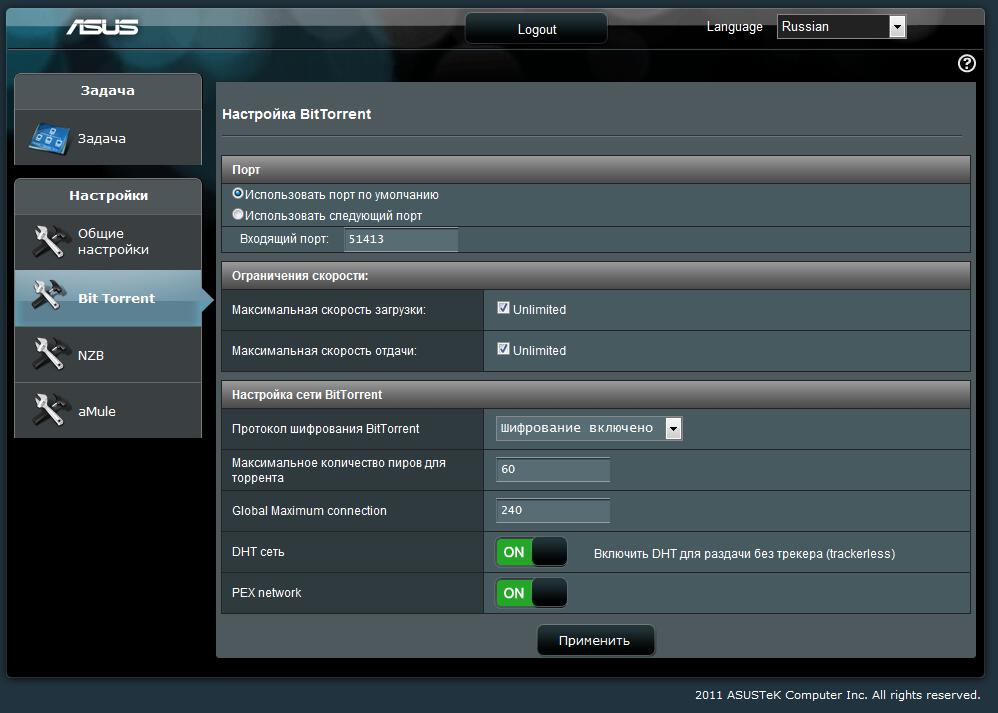Screen dimensions: 998x713
Task: Open aMule settings page
Action: pyautogui.click(x=108, y=411)
